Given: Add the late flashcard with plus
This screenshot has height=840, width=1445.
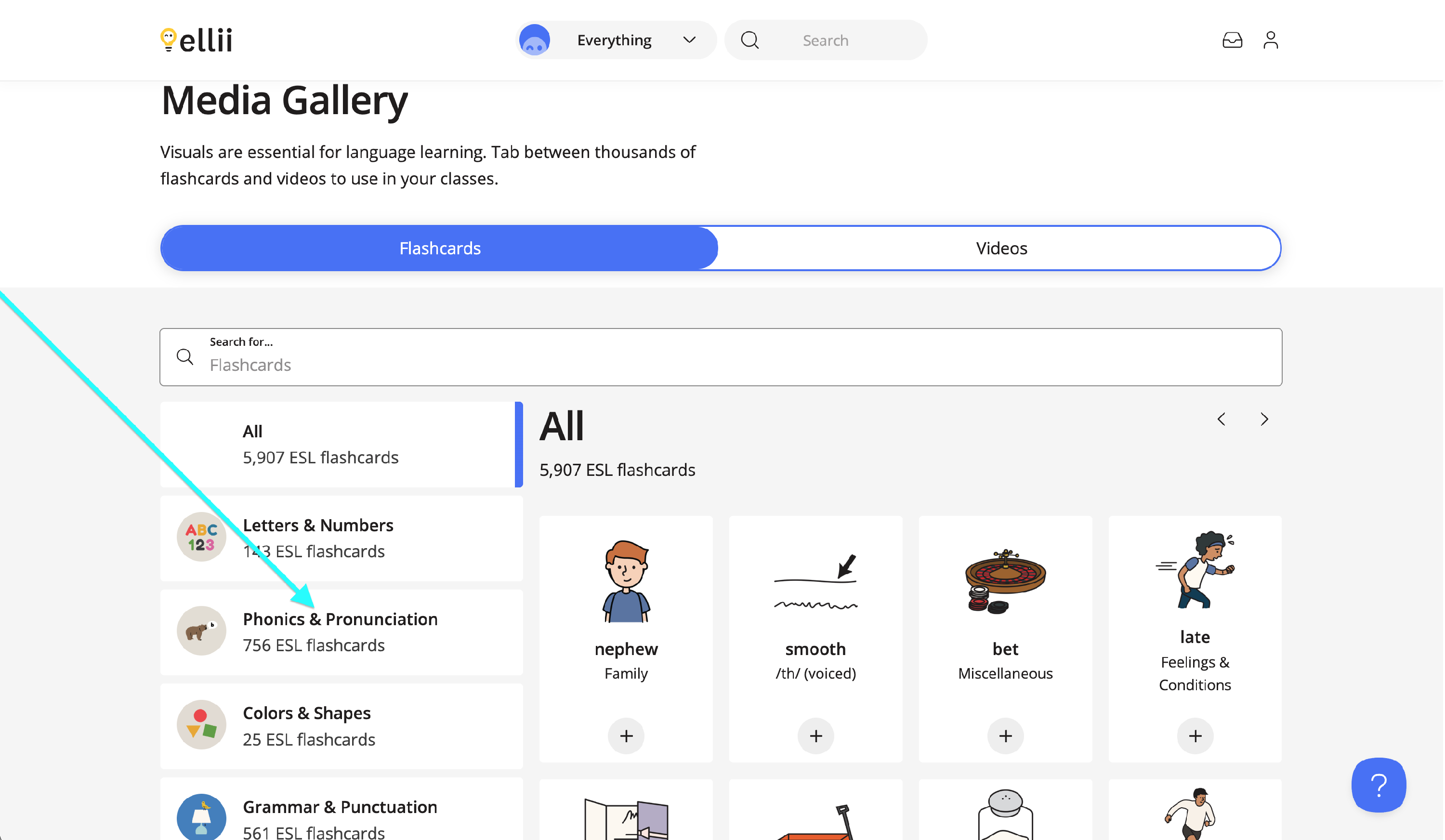Looking at the screenshot, I should point(1196,736).
